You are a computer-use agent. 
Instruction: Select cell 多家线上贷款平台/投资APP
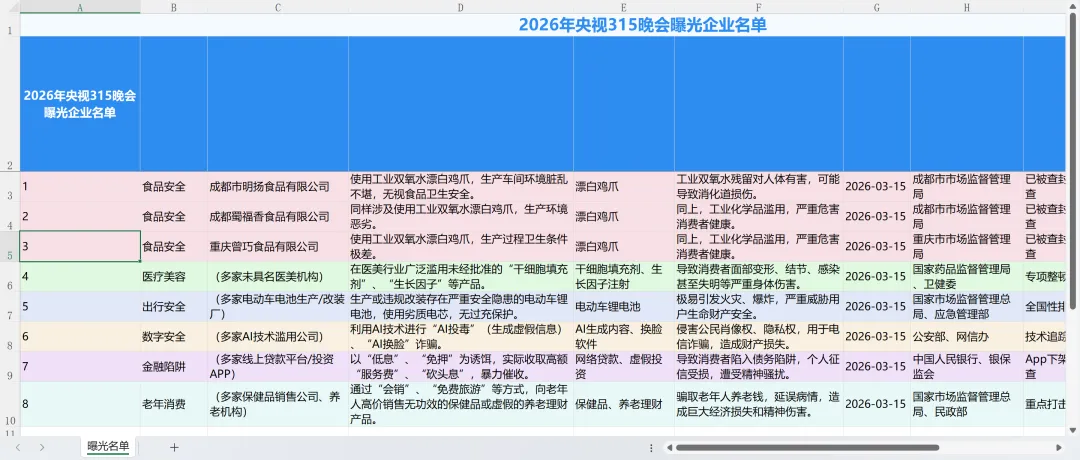(x=278, y=366)
